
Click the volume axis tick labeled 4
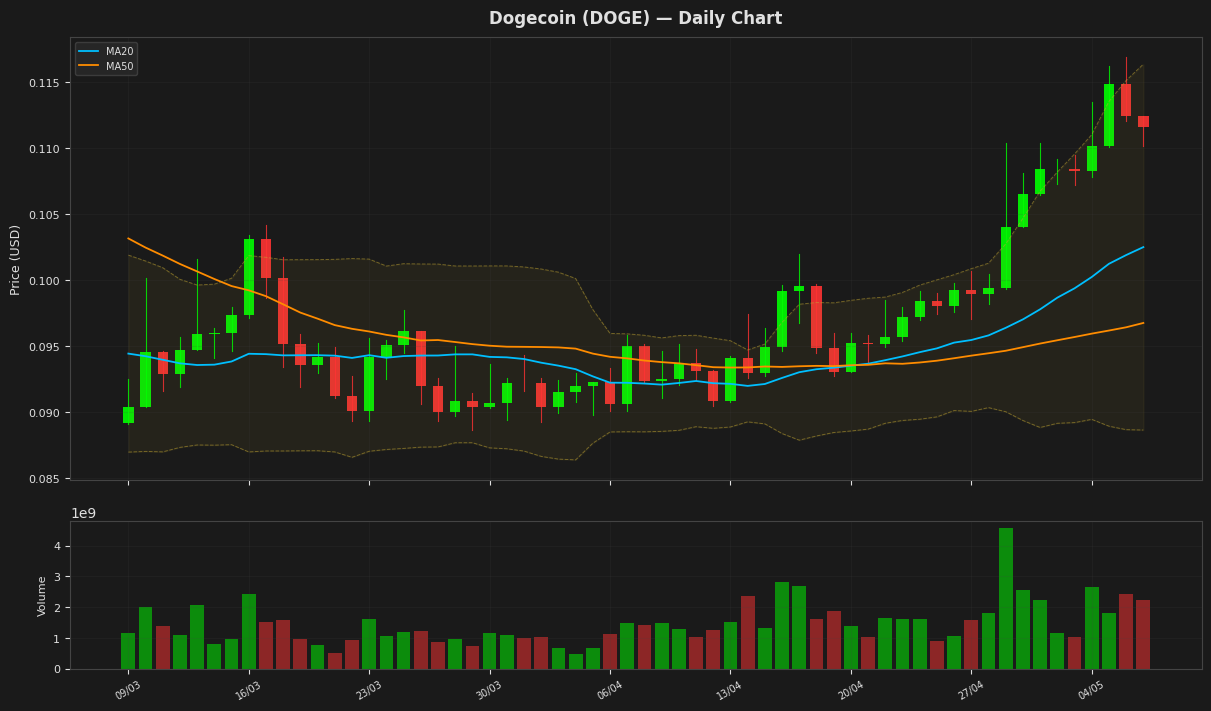coord(57,546)
